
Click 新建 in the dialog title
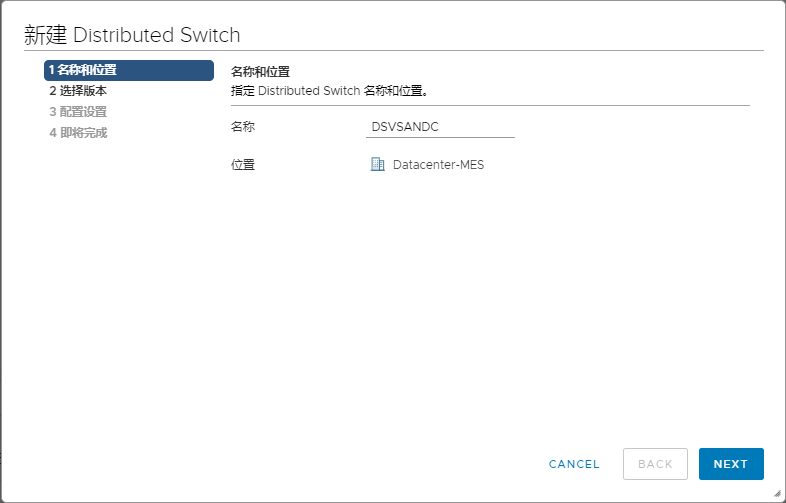pos(45,35)
